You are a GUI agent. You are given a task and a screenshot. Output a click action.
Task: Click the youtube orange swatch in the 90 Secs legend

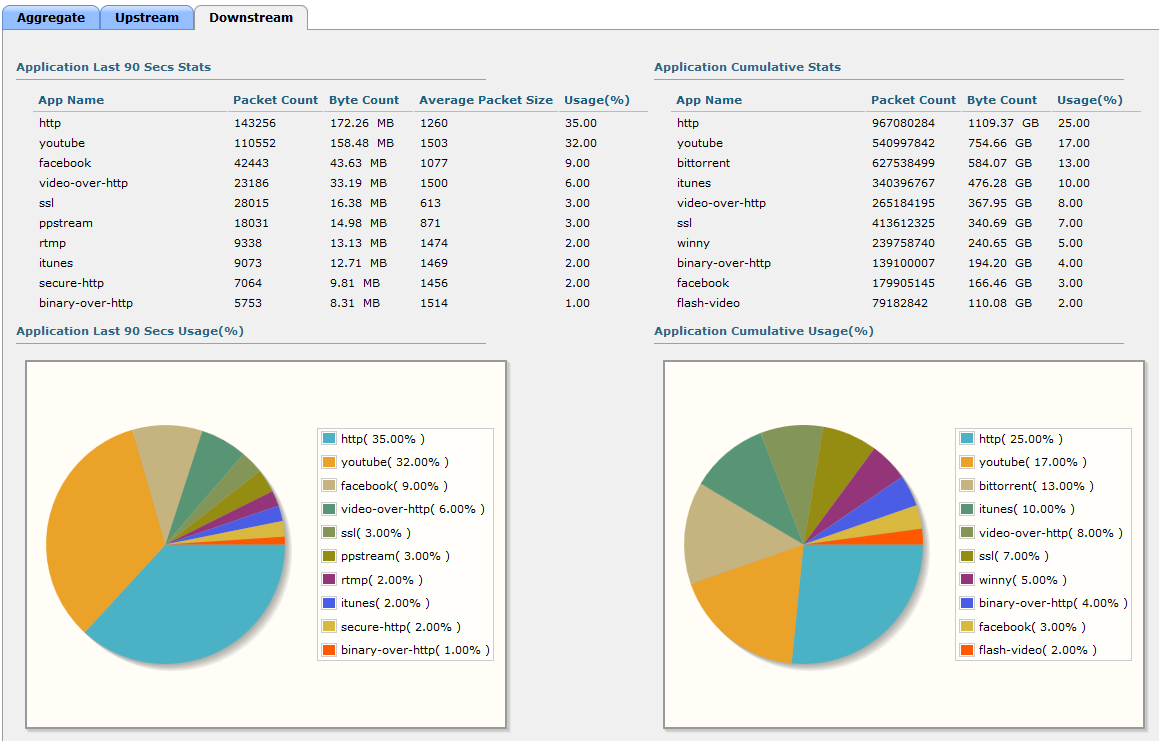328,462
